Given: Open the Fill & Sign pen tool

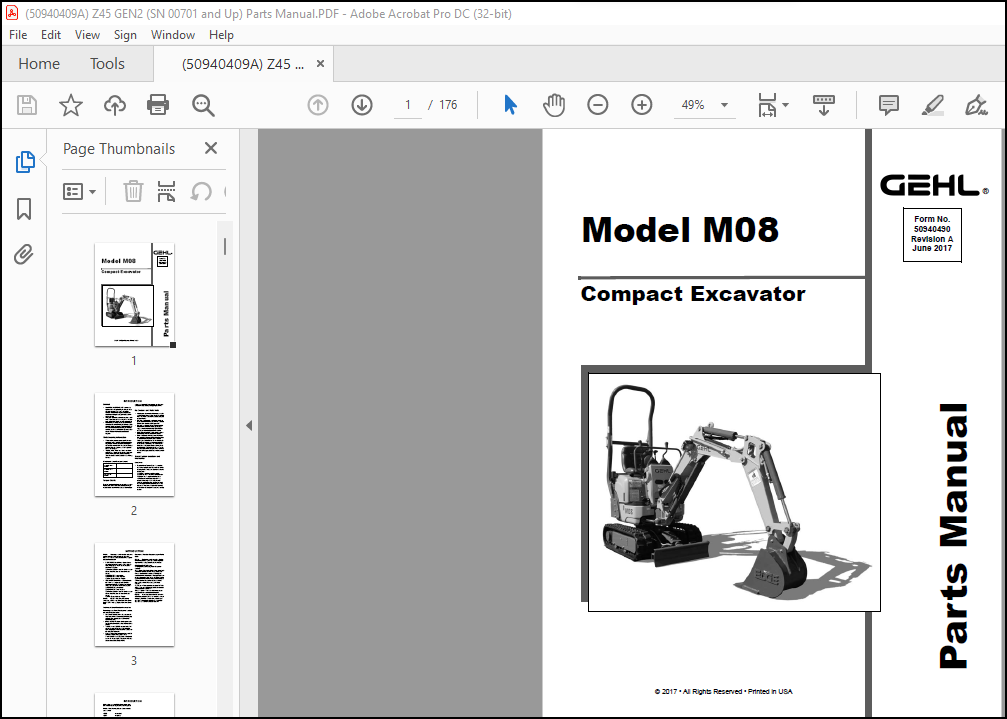Looking at the screenshot, I should point(976,105).
